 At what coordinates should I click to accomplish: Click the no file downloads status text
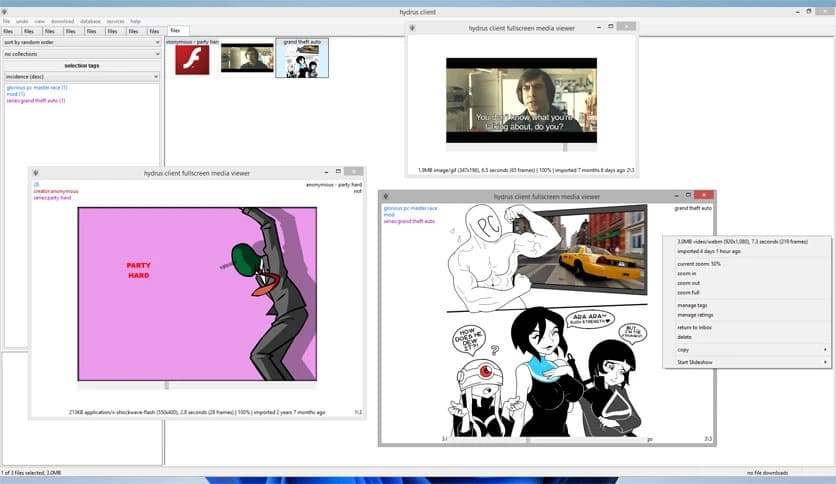767,473
